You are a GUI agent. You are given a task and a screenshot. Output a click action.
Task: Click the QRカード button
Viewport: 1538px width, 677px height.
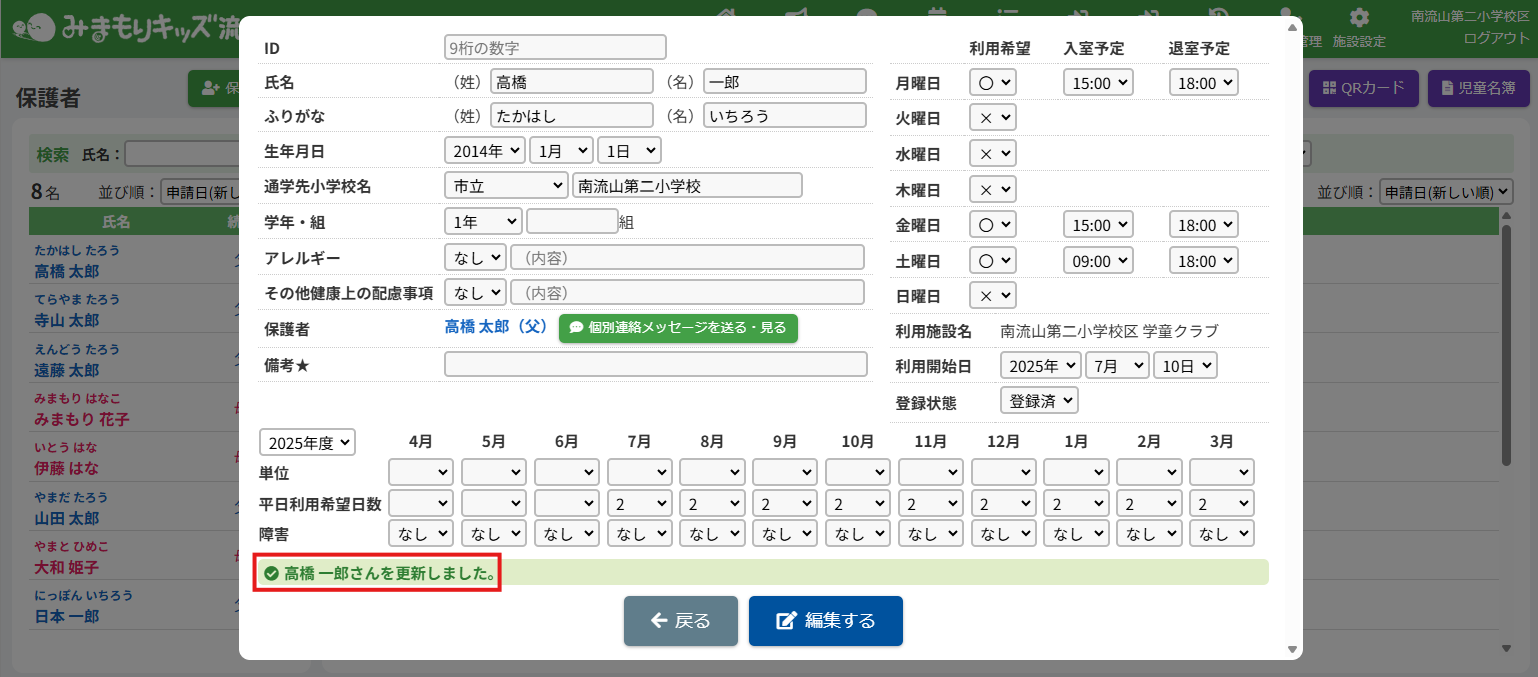(1363, 88)
